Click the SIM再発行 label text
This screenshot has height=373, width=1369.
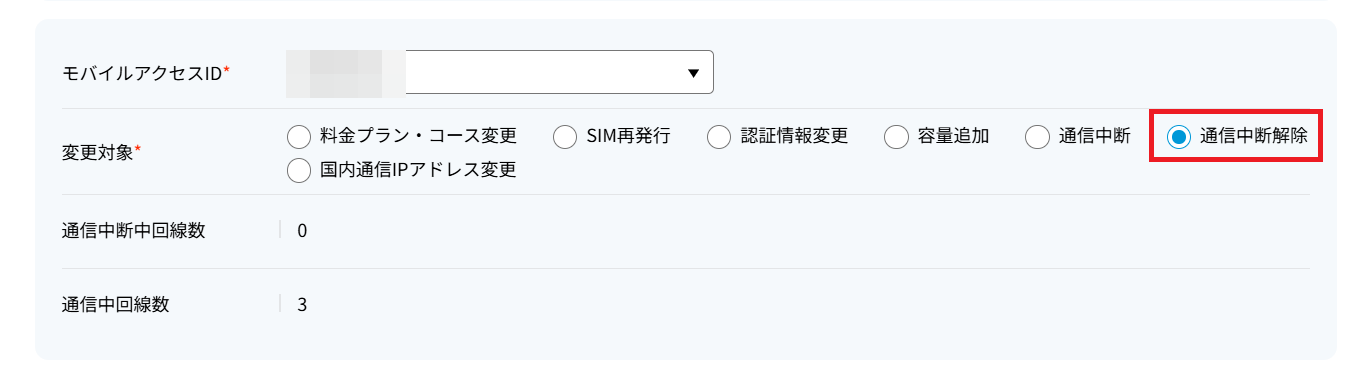[628, 137]
